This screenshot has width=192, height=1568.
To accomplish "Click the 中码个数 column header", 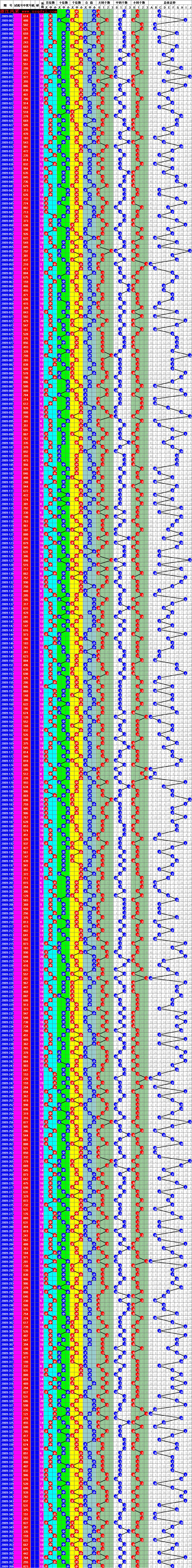I will pyautogui.click(x=122, y=3).
